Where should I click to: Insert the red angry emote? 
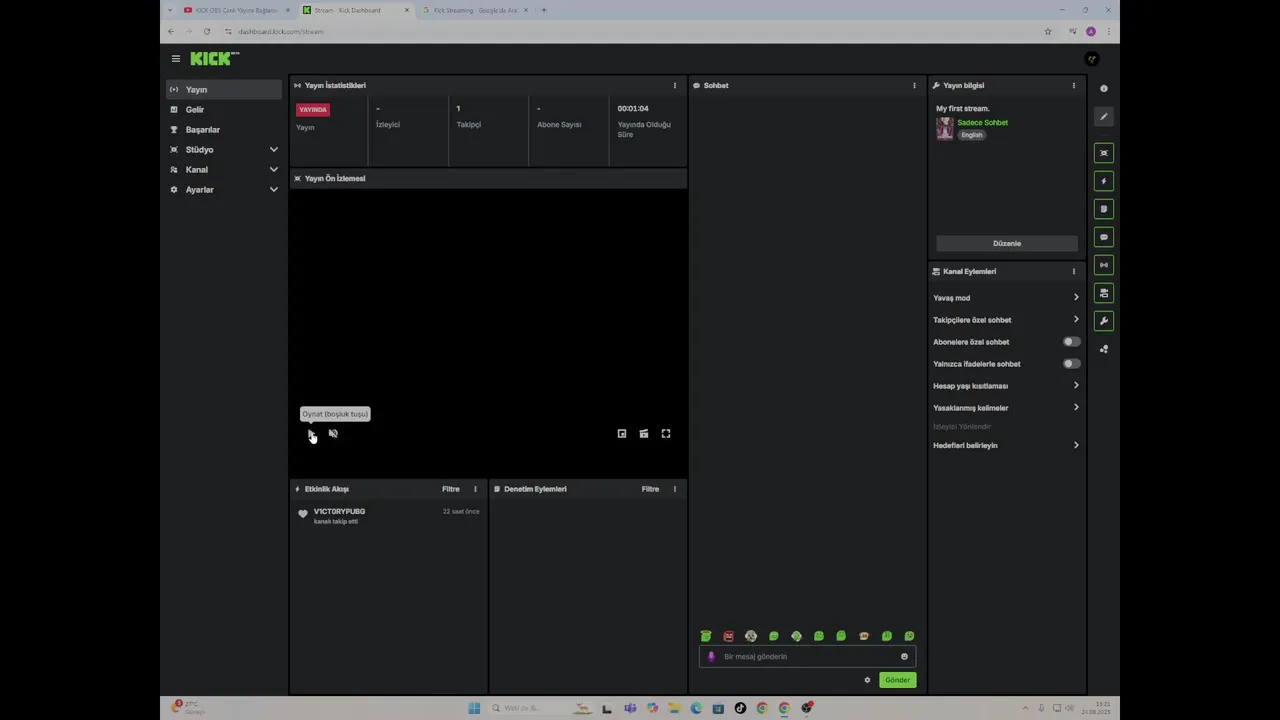728,636
